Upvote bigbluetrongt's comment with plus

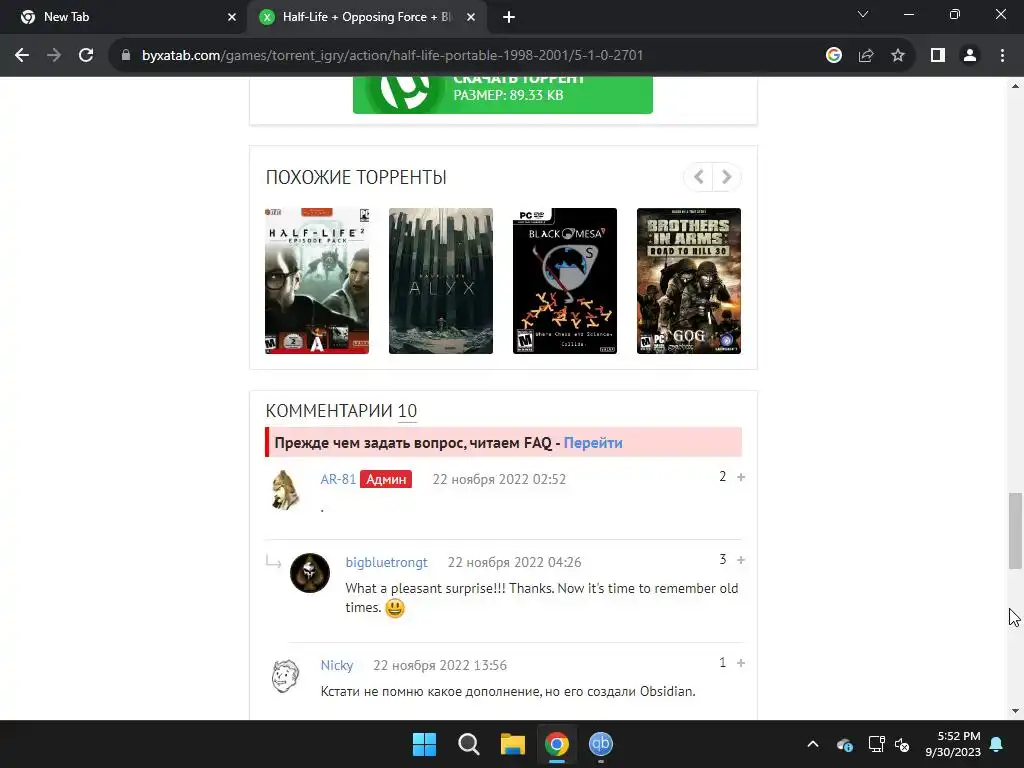click(x=741, y=560)
